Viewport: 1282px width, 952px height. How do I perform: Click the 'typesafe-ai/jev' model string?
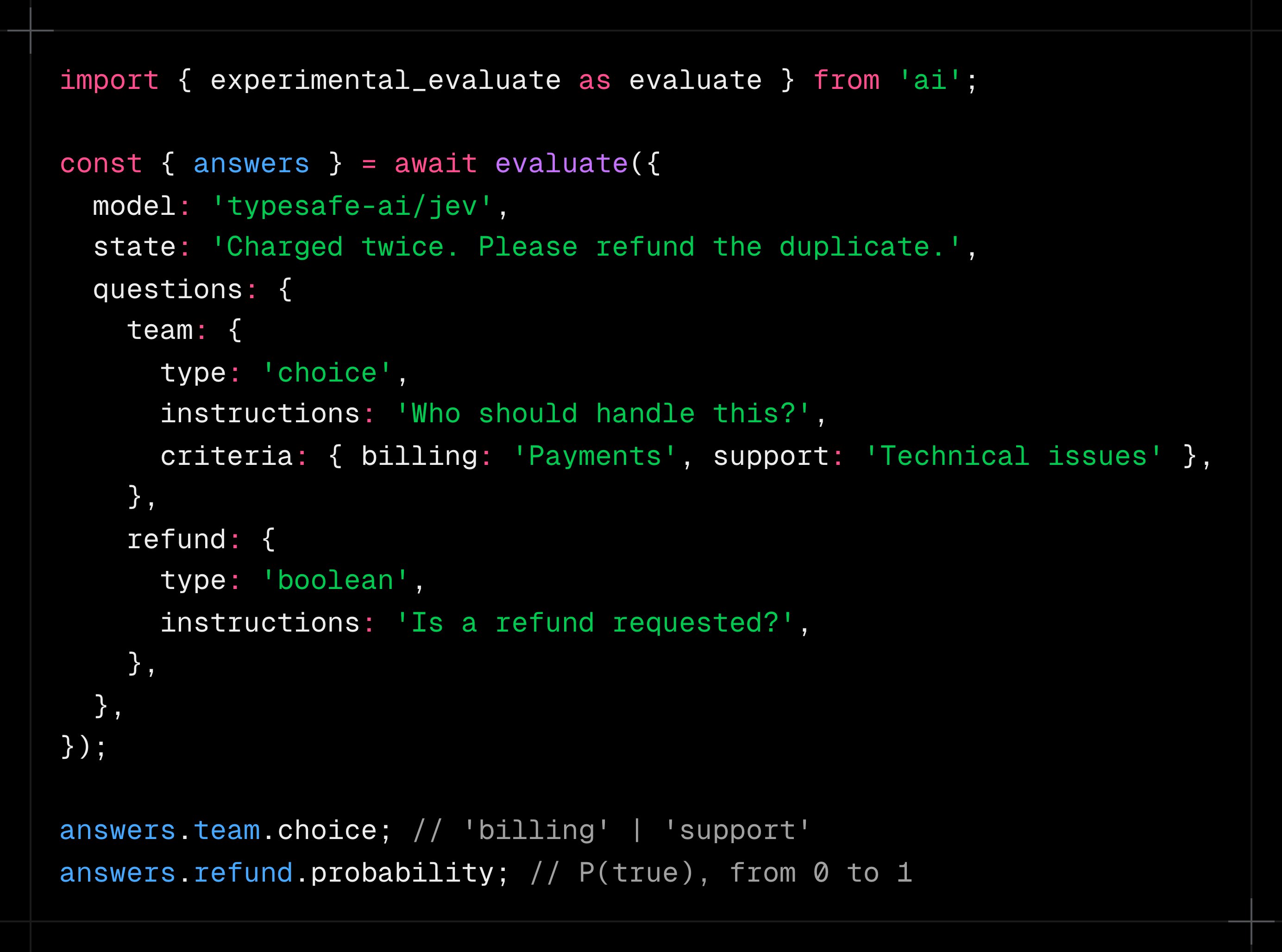pos(352,207)
